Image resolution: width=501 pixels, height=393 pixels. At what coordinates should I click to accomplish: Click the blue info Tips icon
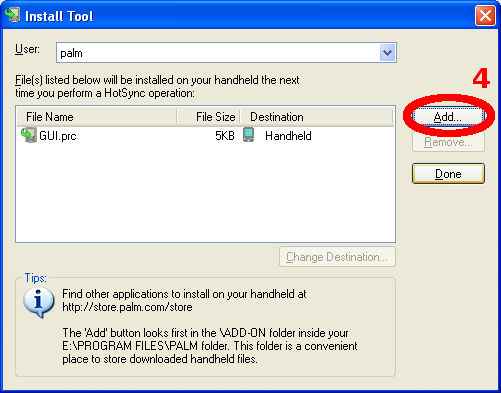click(x=39, y=302)
